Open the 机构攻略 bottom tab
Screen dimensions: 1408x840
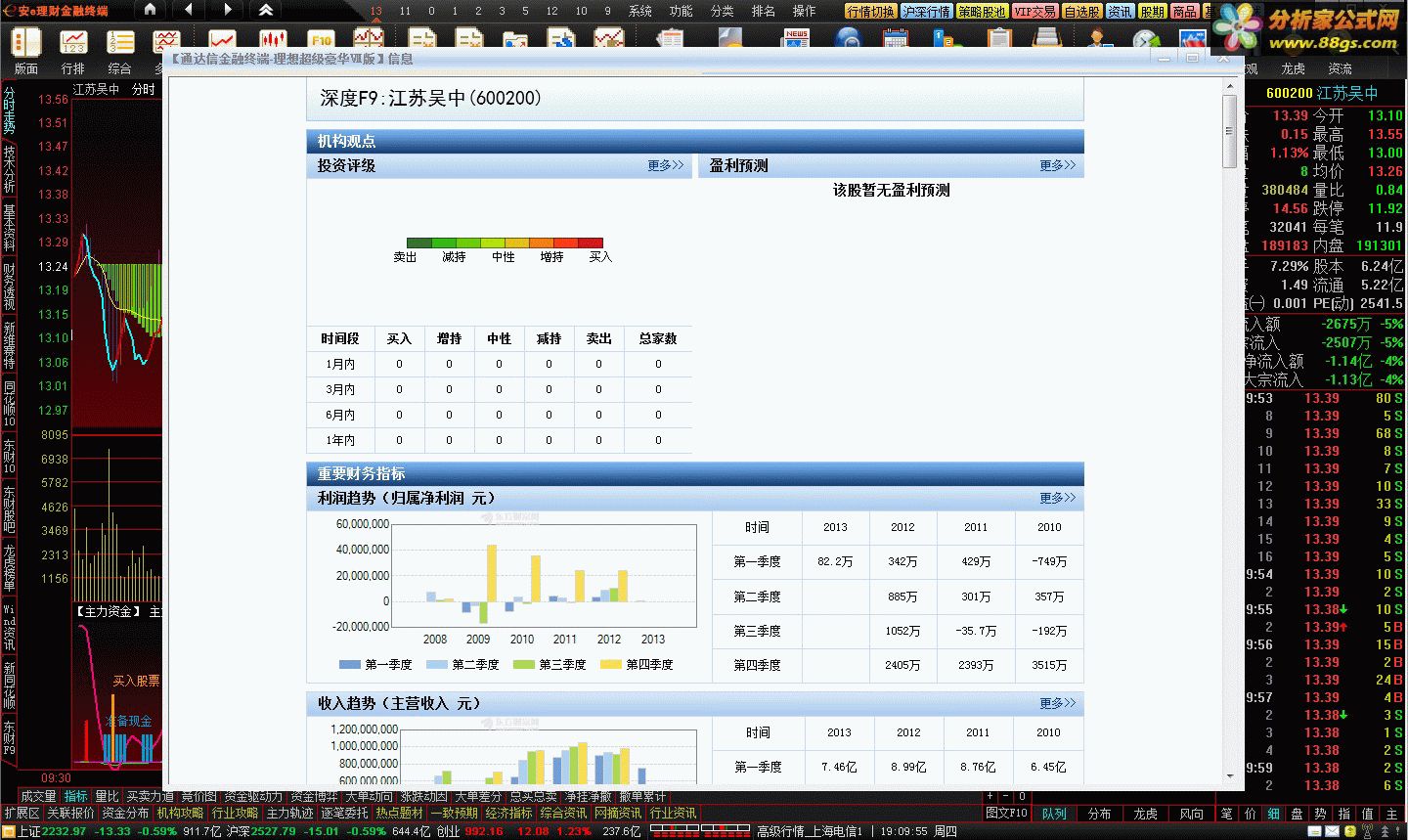[180, 814]
